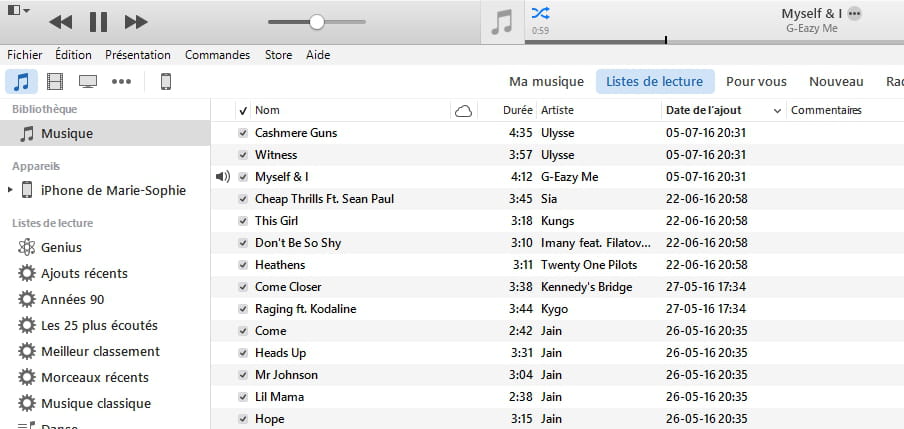Seek within the song progress bar
904x429 pixels.
[x=714, y=42]
